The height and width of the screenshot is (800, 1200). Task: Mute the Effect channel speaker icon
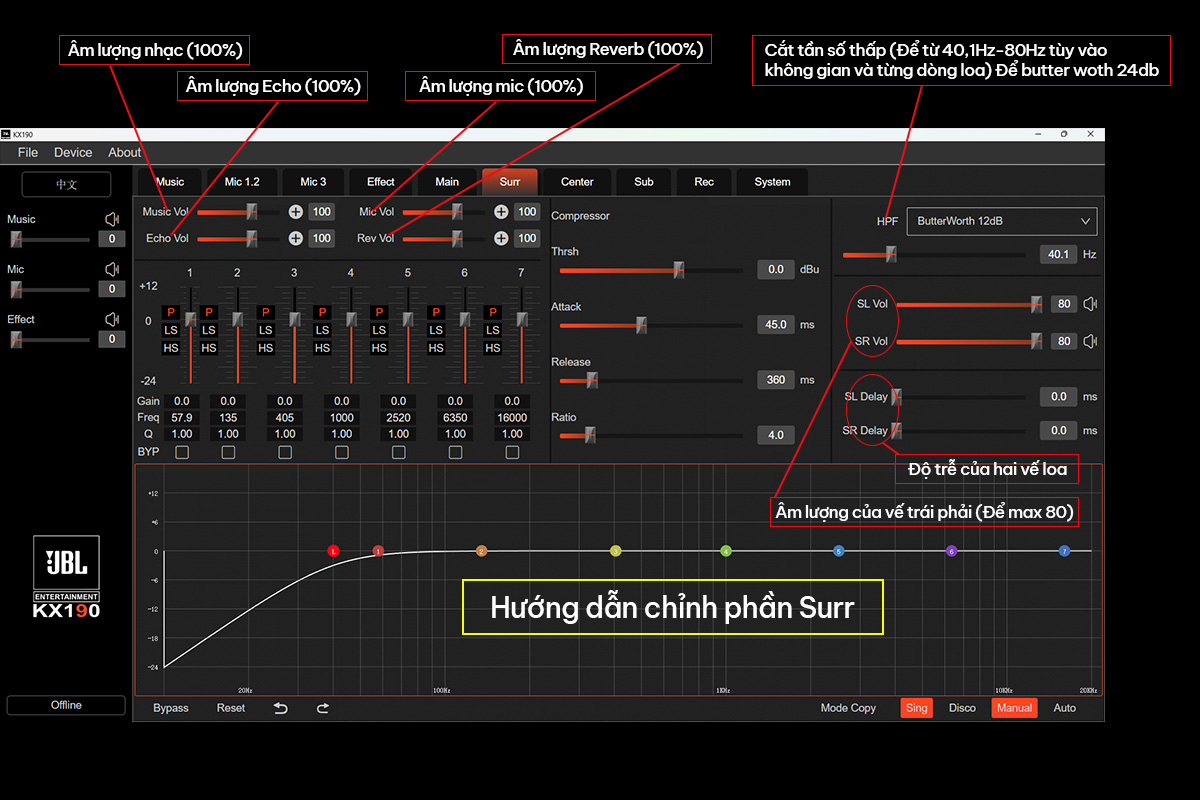(112, 319)
